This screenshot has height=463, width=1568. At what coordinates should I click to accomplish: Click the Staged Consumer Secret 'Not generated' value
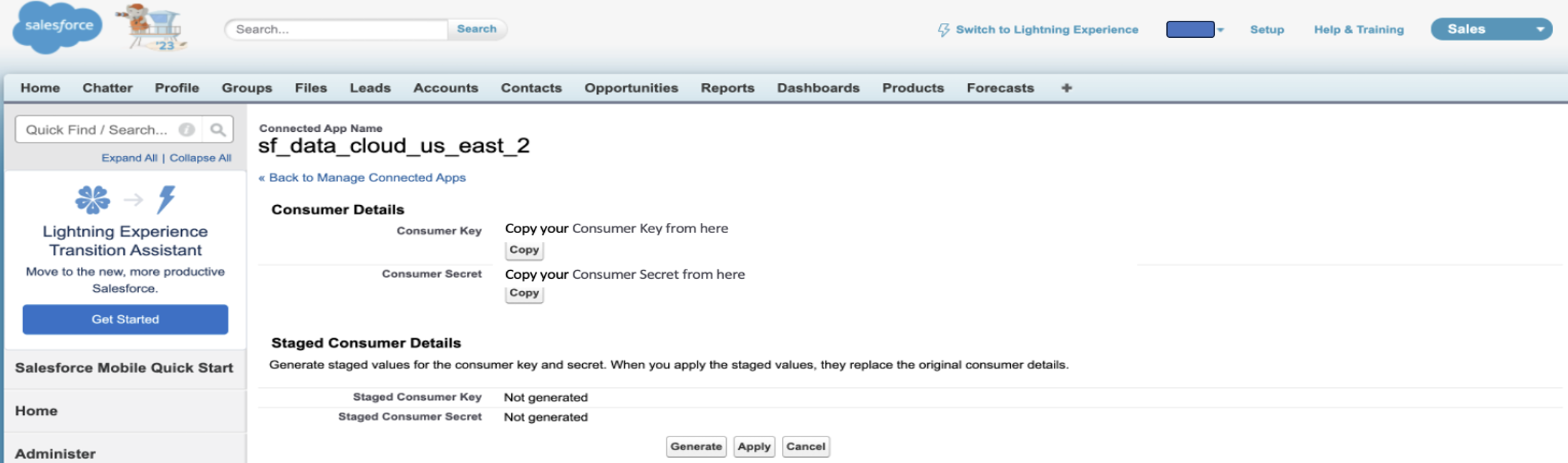coord(546,417)
